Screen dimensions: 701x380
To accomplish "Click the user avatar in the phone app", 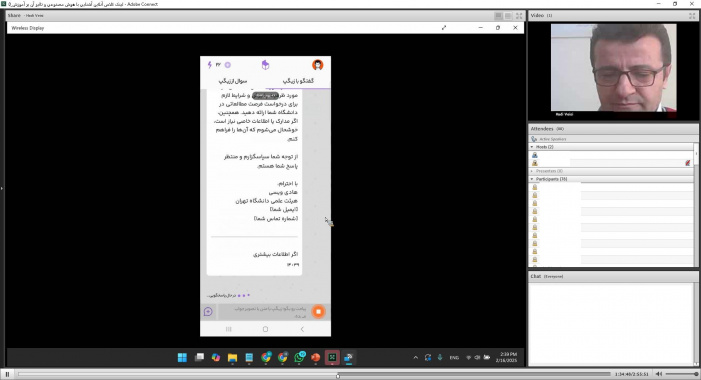I will point(318,65).
